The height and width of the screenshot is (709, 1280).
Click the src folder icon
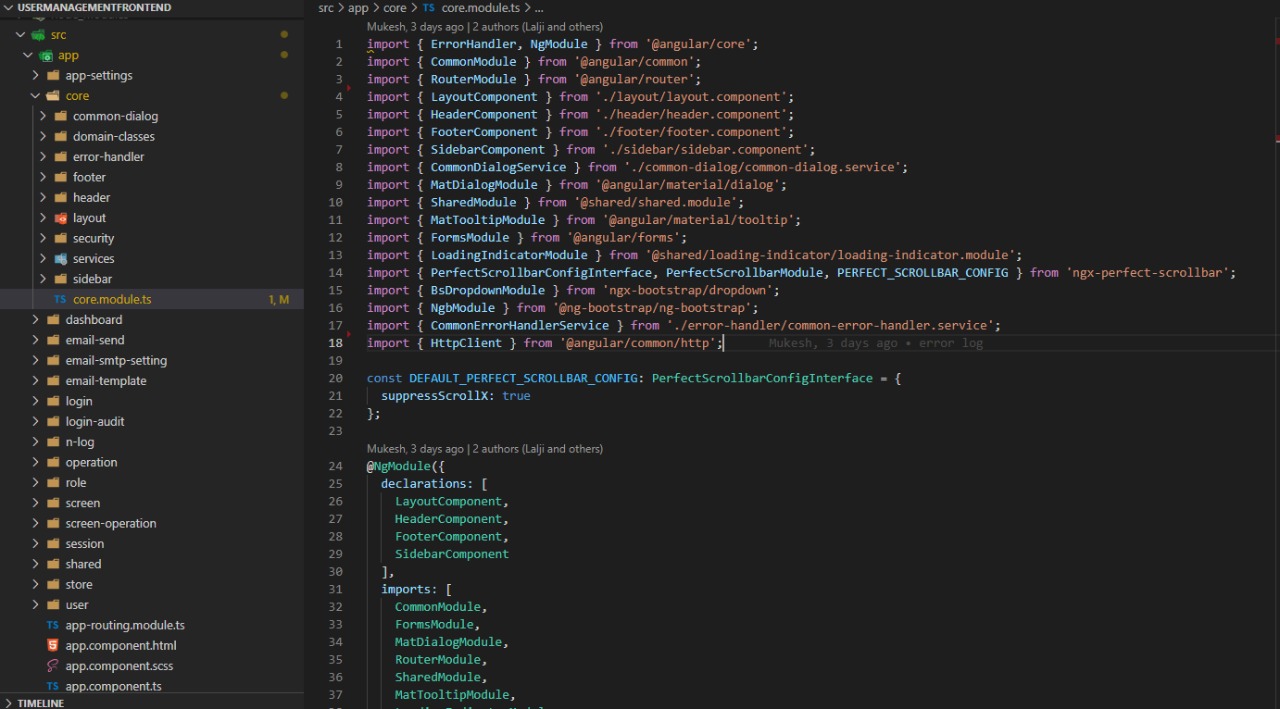click(38, 35)
